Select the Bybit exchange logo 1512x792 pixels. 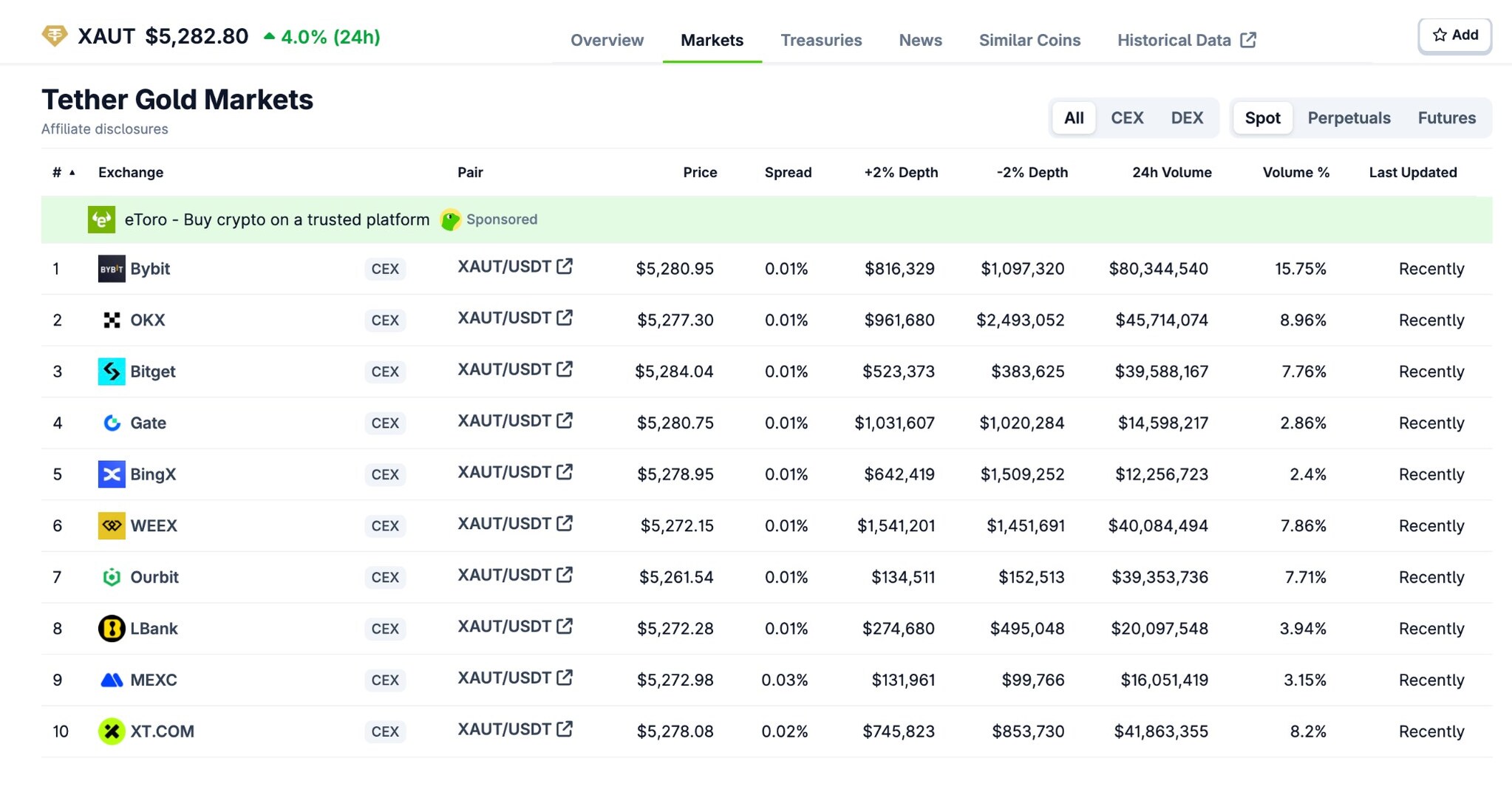(x=111, y=268)
